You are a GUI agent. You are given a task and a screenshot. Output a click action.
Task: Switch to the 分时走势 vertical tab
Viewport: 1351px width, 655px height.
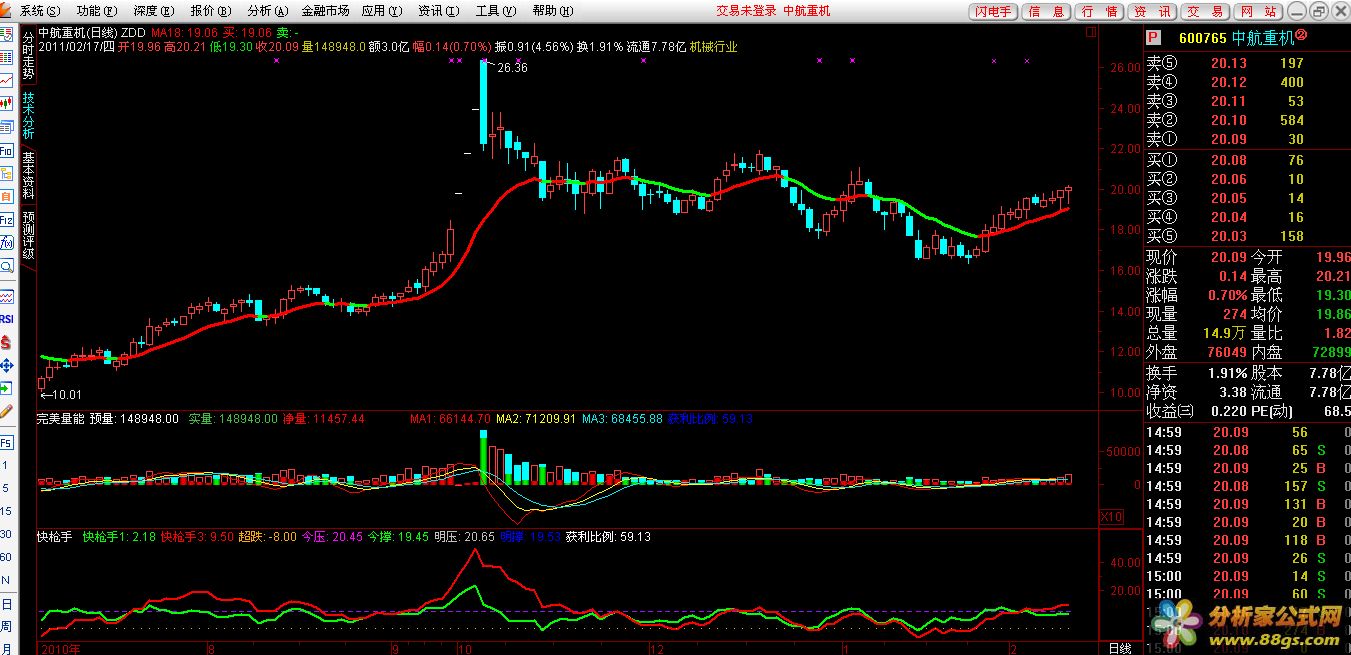coord(28,56)
